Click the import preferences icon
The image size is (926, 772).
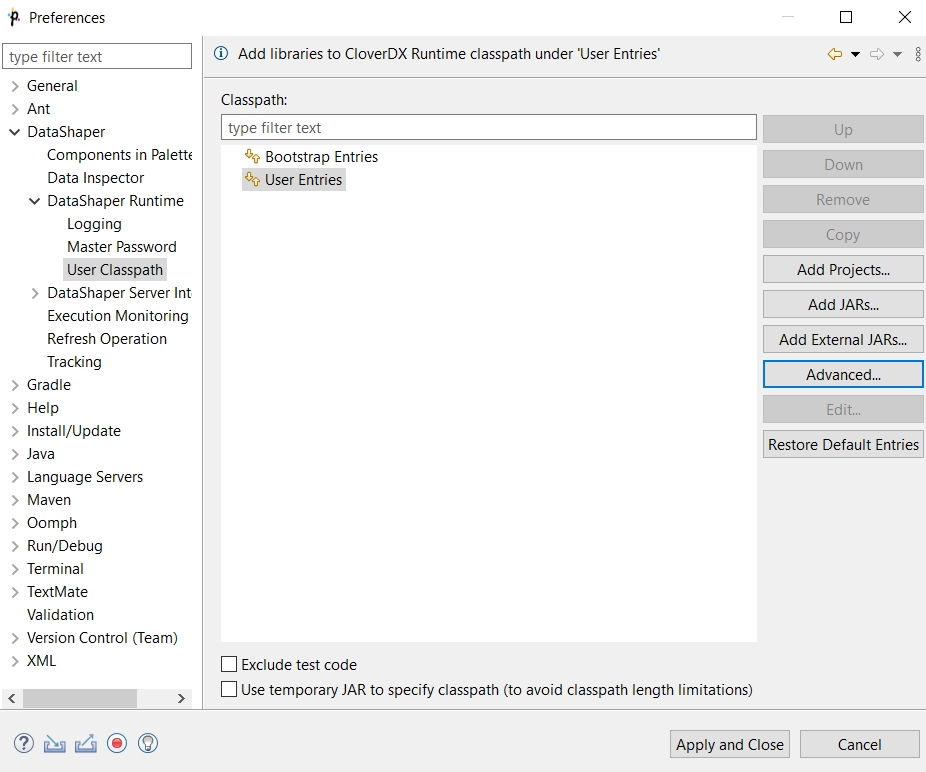[x=55, y=743]
